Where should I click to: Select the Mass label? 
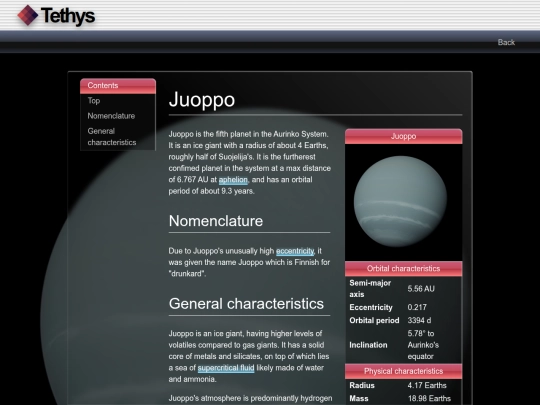coord(359,398)
